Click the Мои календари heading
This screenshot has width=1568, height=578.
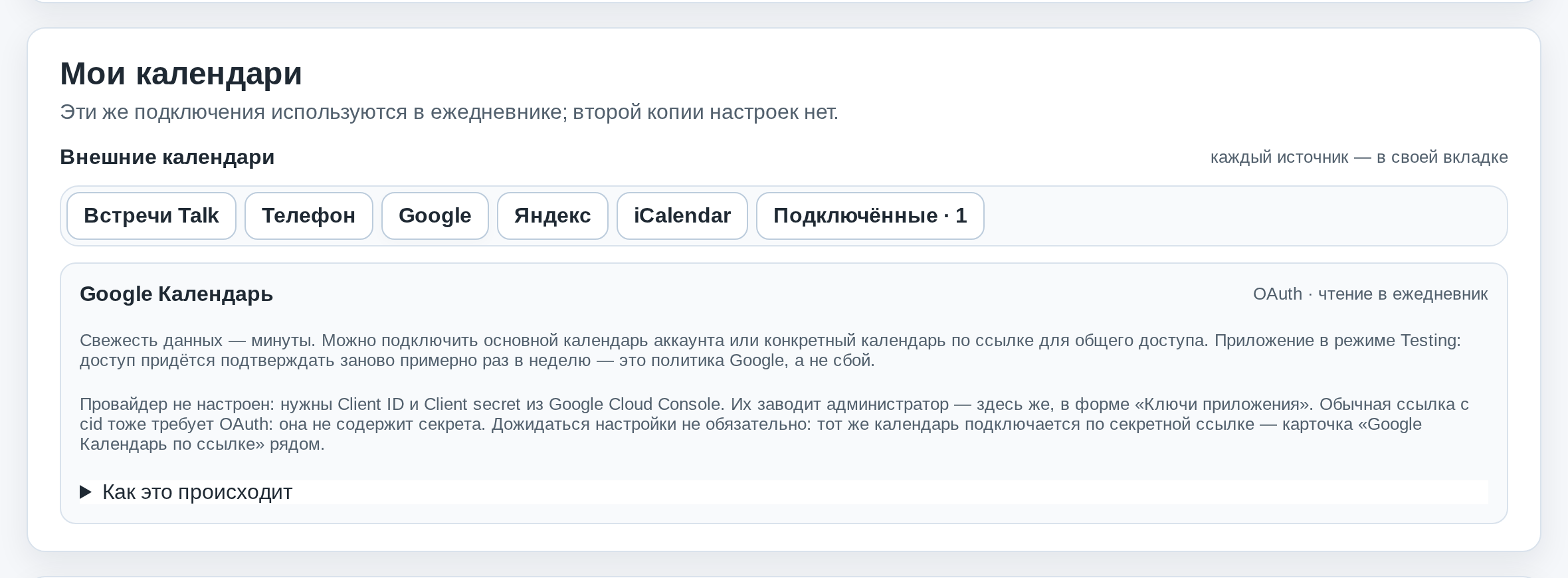(181, 73)
